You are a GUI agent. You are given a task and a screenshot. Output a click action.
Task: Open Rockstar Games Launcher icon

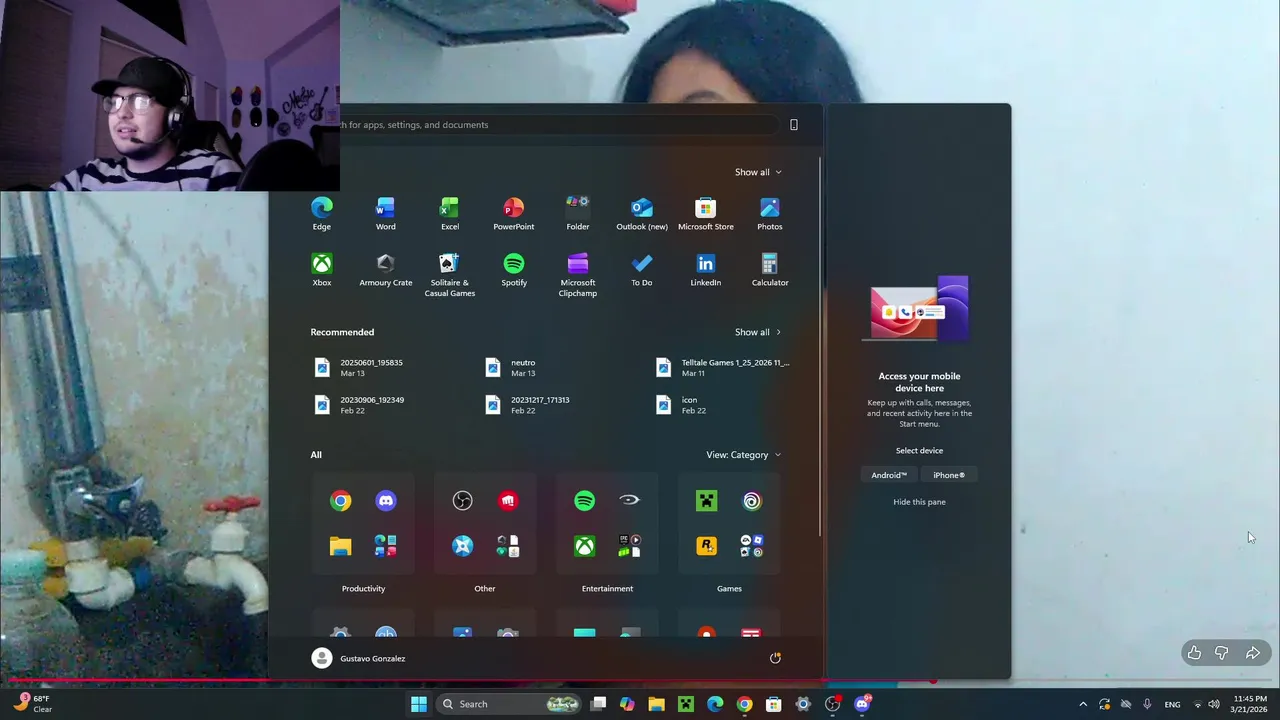(x=707, y=546)
